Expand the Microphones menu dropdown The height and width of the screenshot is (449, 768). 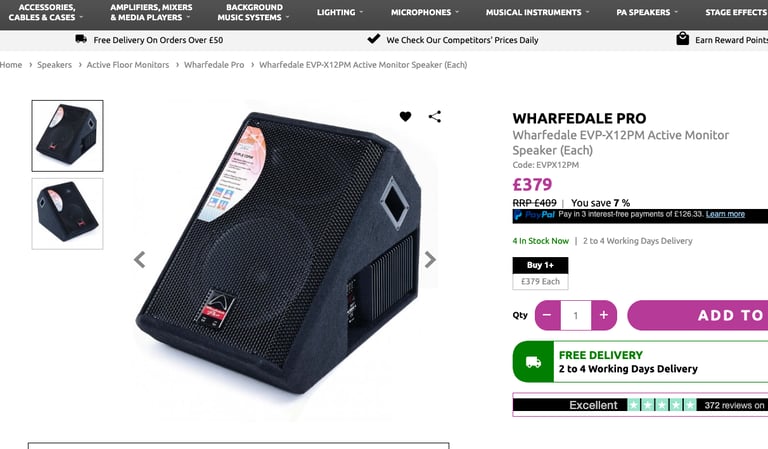[x=425, y=13]
